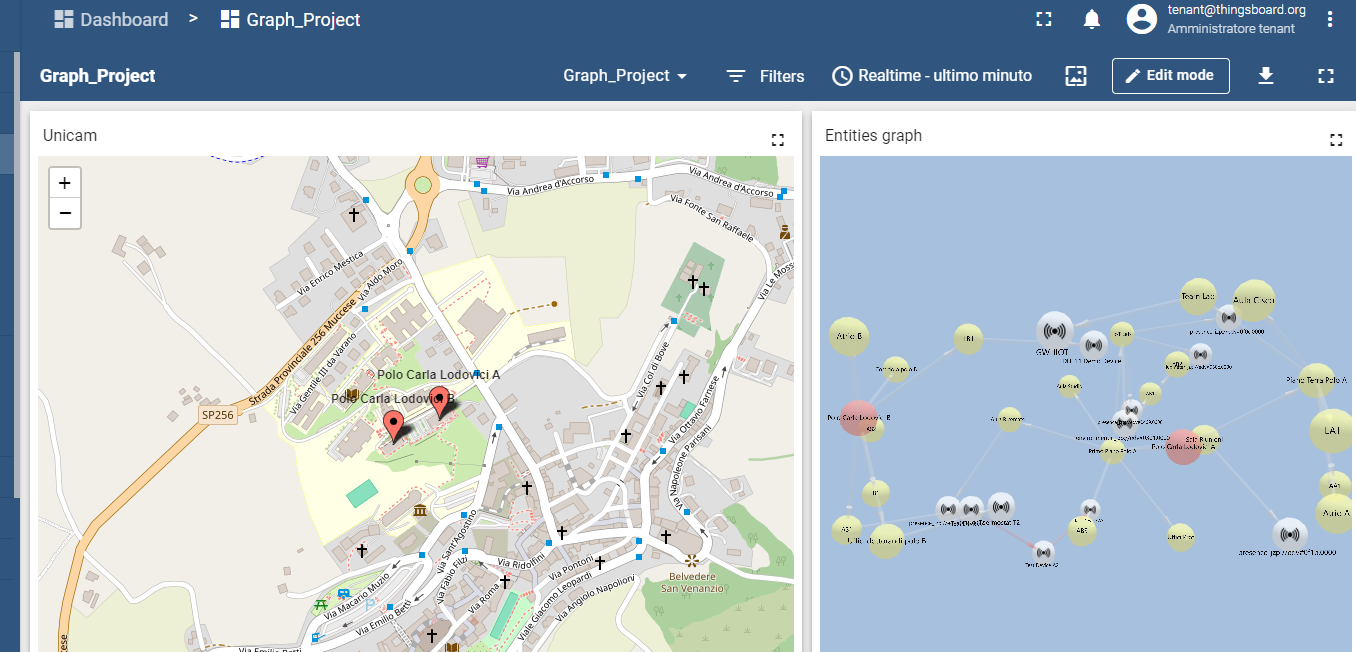
Task: Click the Graph_Project dashboard title
Action: click(x=97, y=75)
